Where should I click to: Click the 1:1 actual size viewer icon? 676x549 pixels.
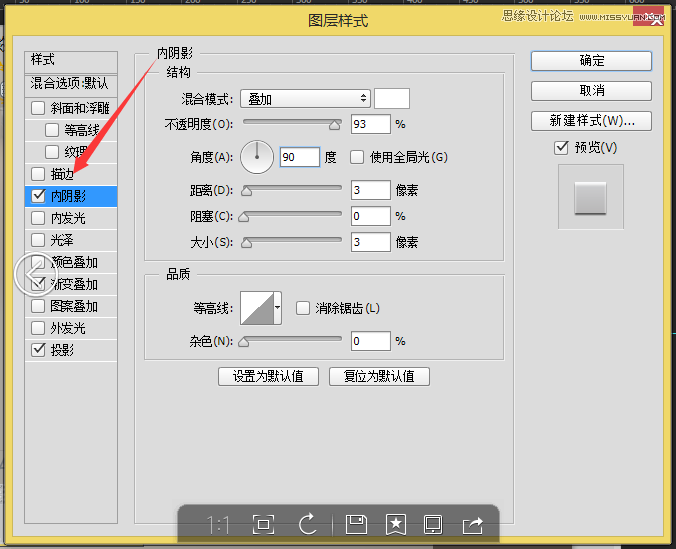coord(218,525)
